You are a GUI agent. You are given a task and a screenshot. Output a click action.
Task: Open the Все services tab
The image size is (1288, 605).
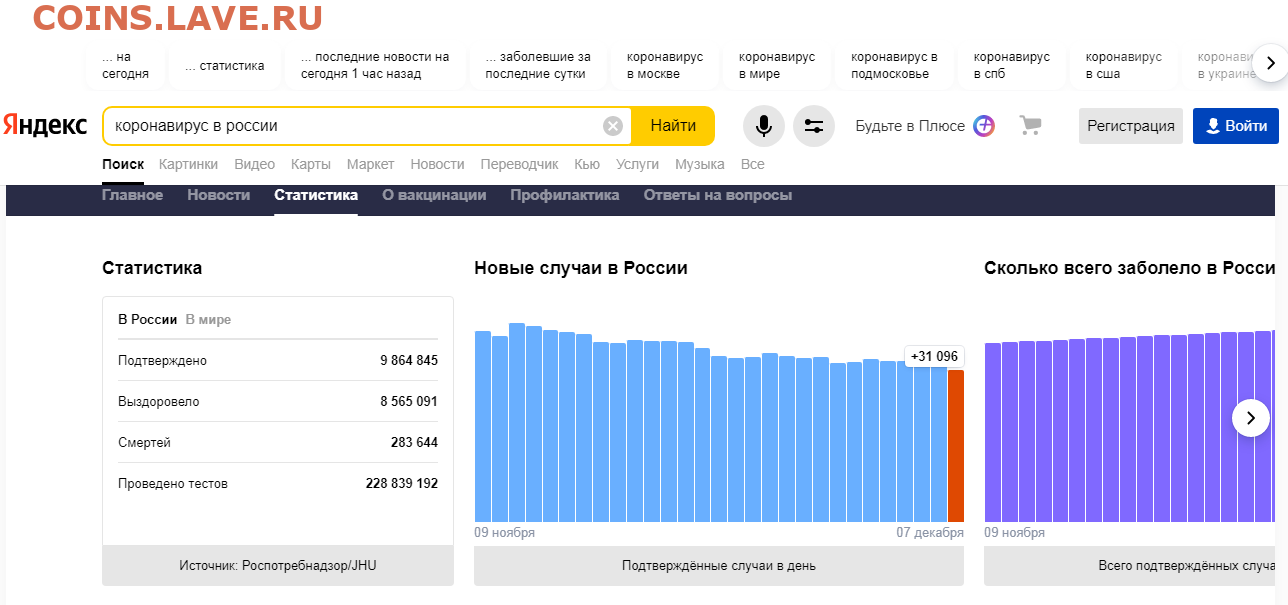click(753, 164)
